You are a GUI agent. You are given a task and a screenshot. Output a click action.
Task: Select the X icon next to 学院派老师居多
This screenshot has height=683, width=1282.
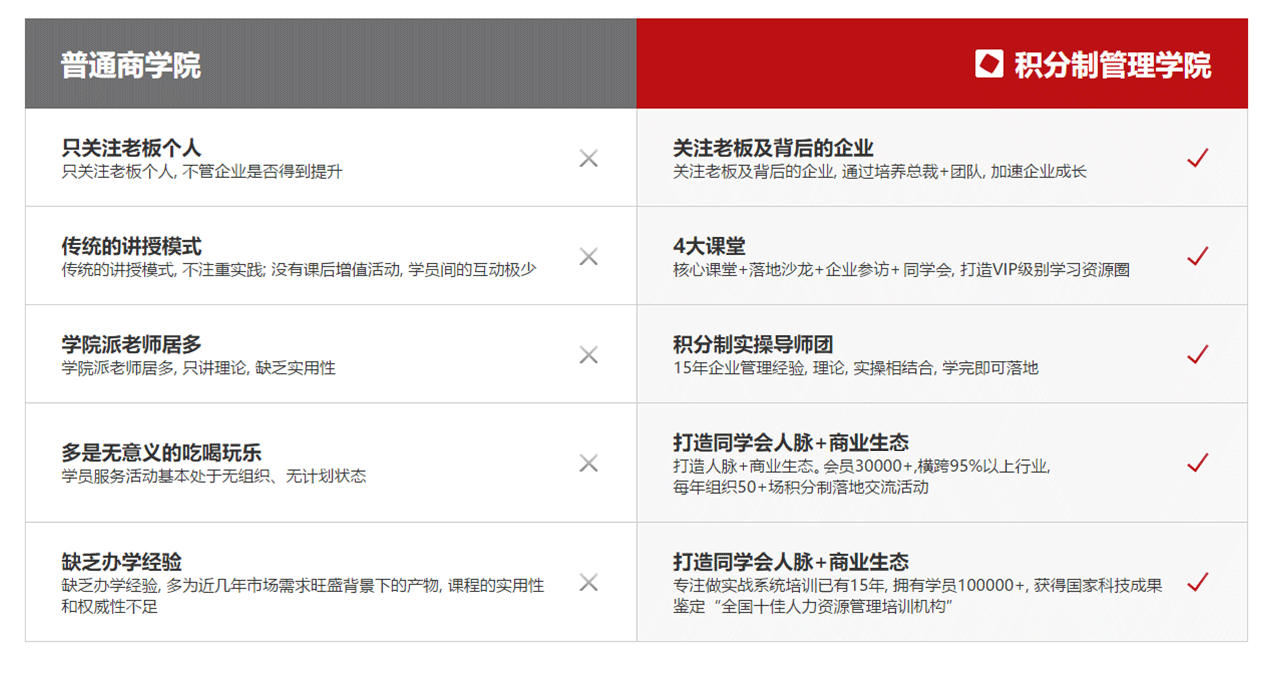pos(588,355)
